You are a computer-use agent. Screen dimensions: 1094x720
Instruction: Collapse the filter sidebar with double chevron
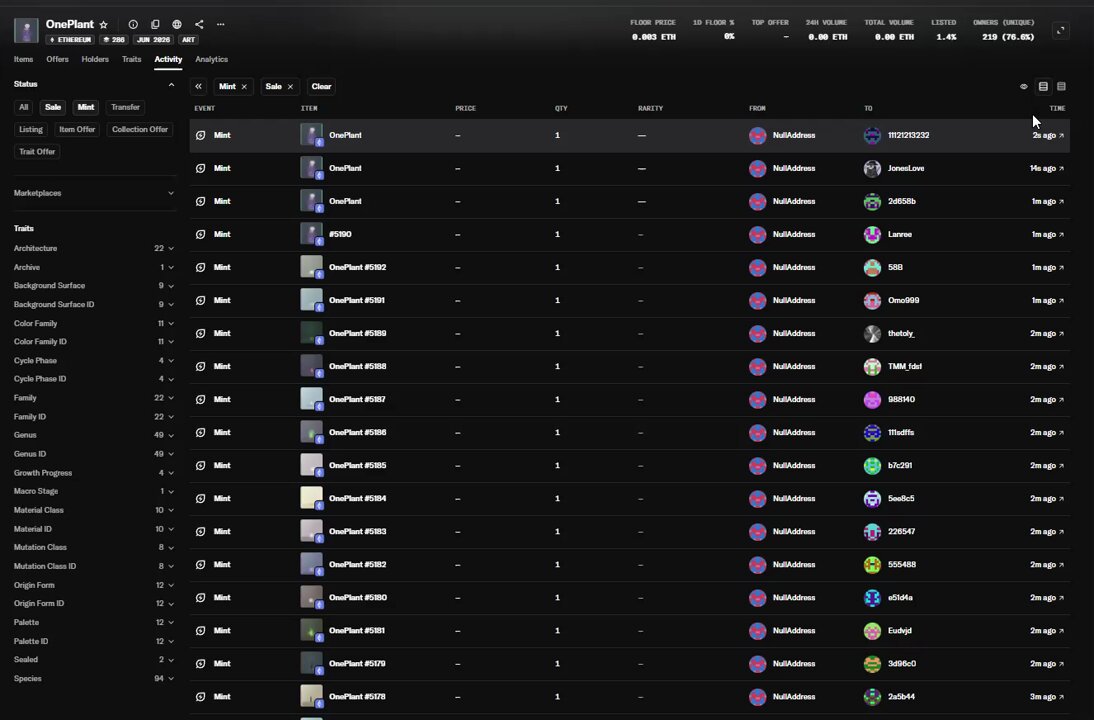pyautogui.click(x=199, y=87)
